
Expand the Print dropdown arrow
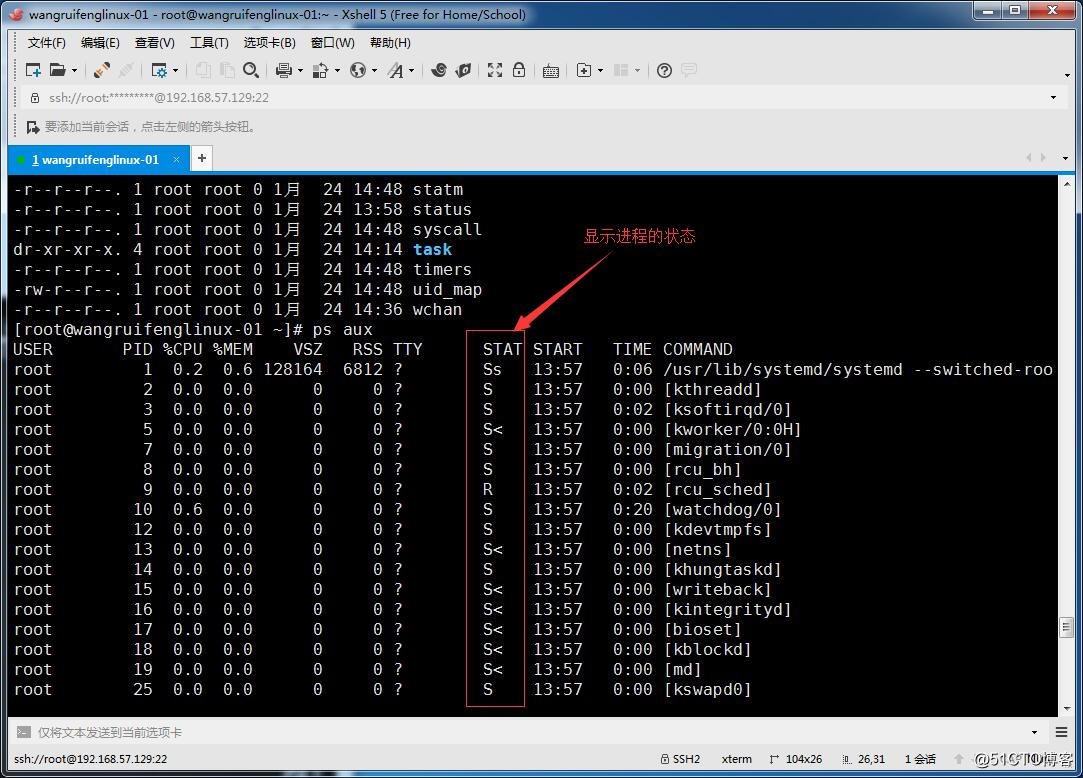coord(300,71)
